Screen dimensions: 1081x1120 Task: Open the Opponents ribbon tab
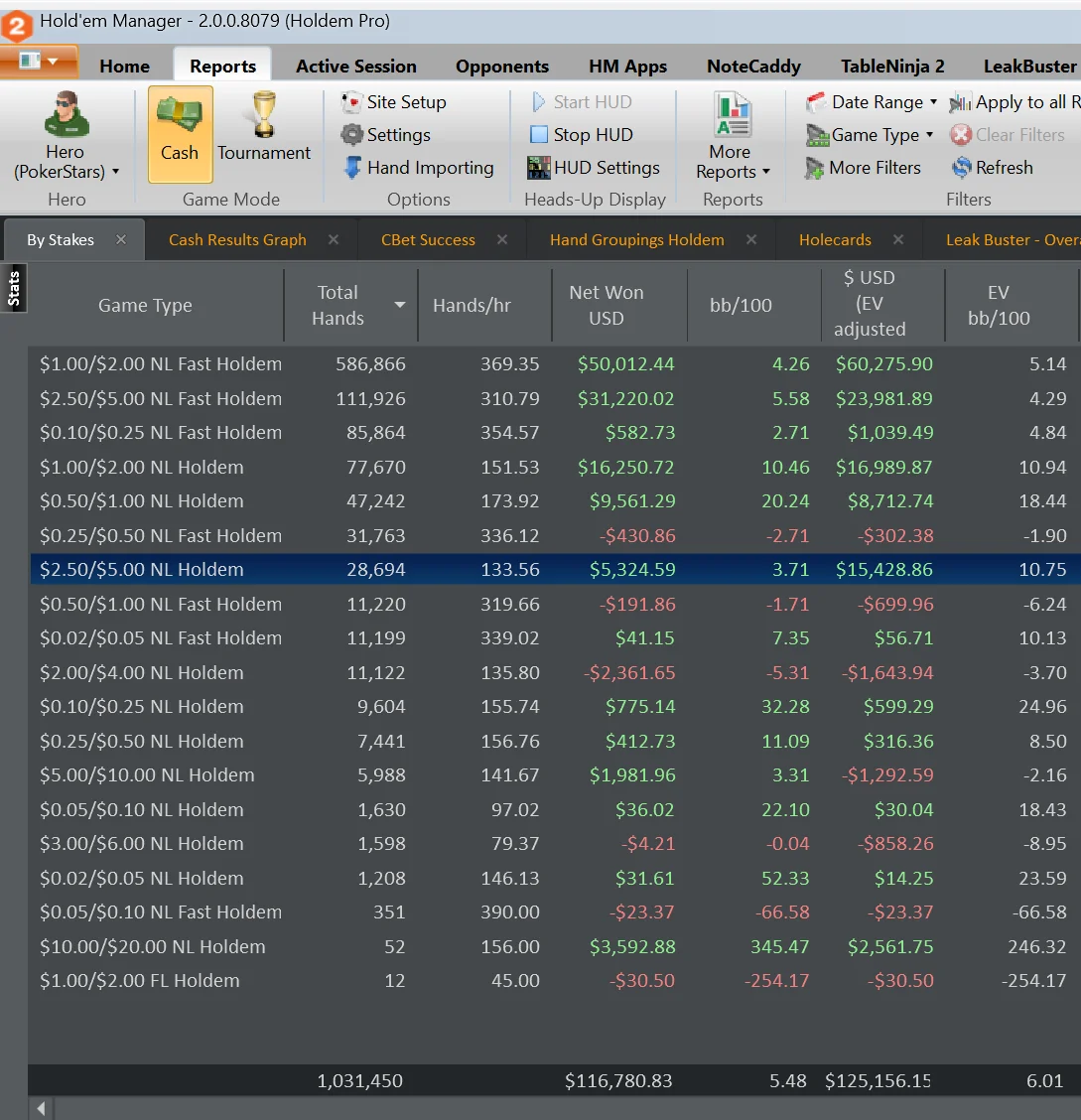click(x=501, y=67)
